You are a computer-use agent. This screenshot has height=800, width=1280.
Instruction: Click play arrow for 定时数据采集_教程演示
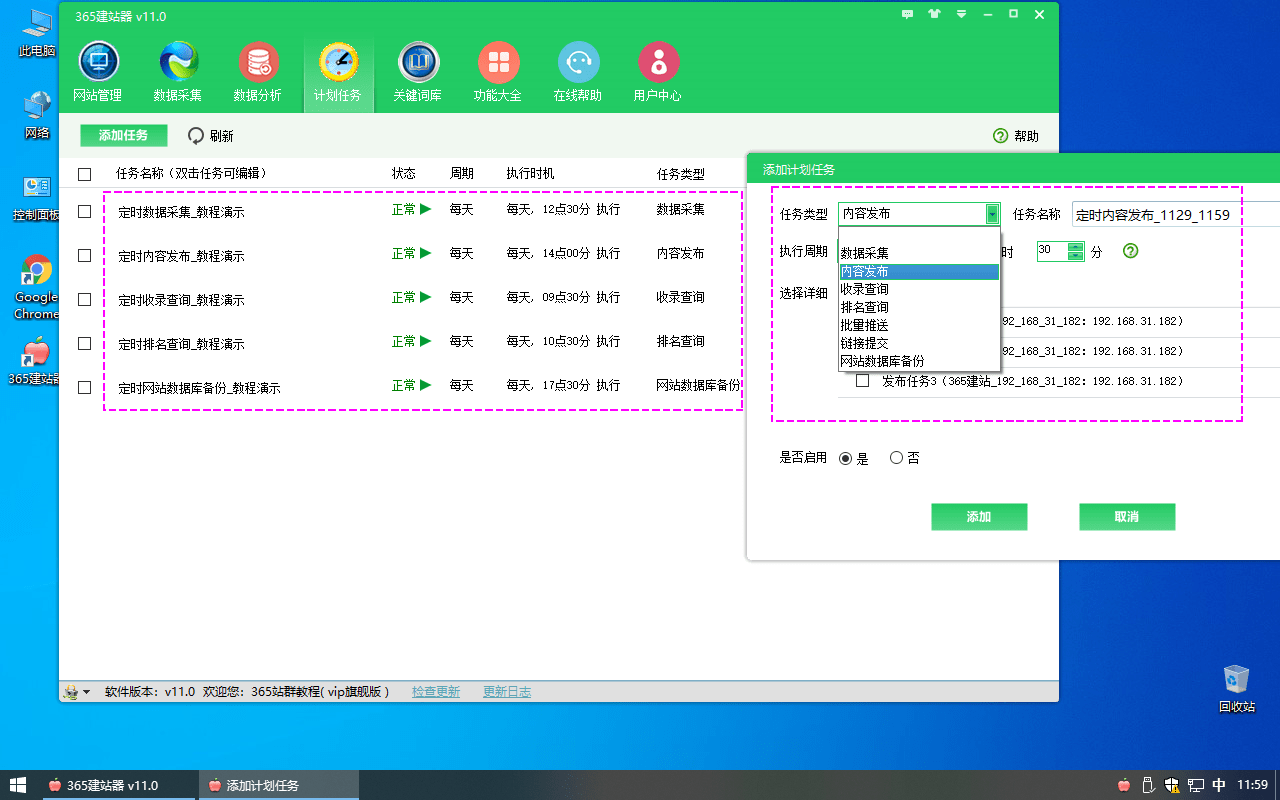[x=426, y=210]
